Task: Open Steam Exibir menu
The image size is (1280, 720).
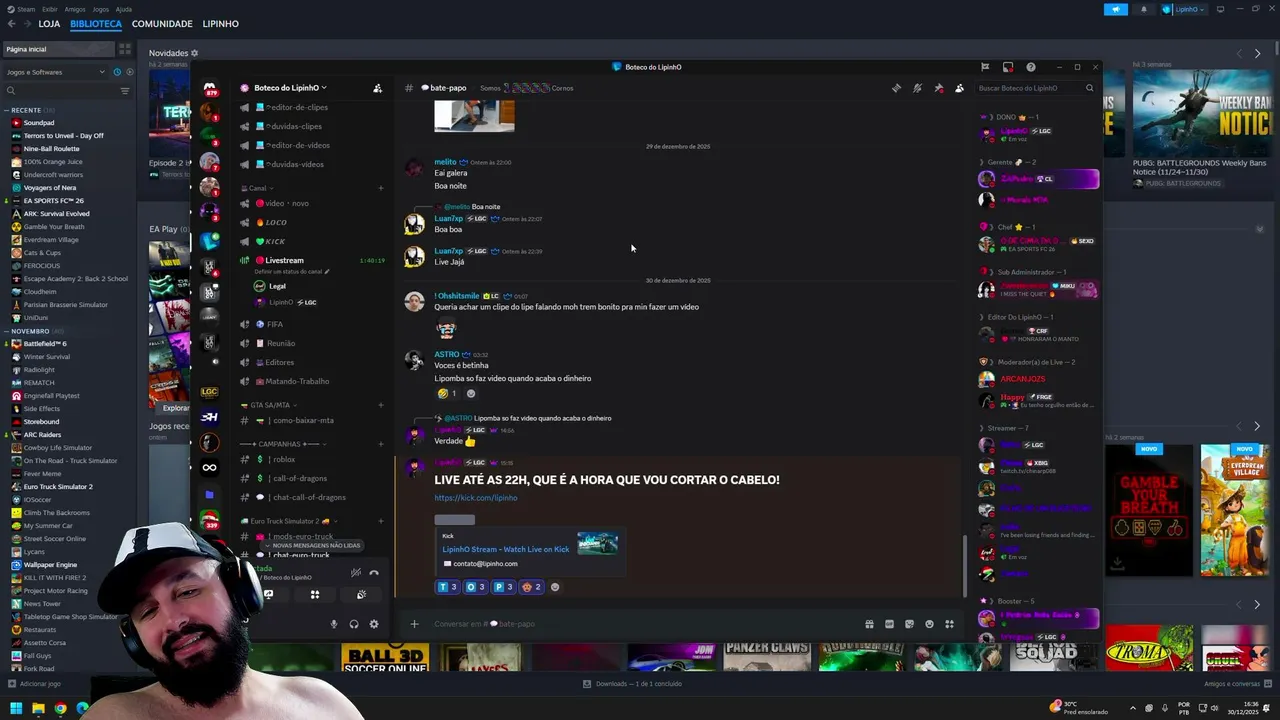Action: pyautogui.click(x=50, y=9)
